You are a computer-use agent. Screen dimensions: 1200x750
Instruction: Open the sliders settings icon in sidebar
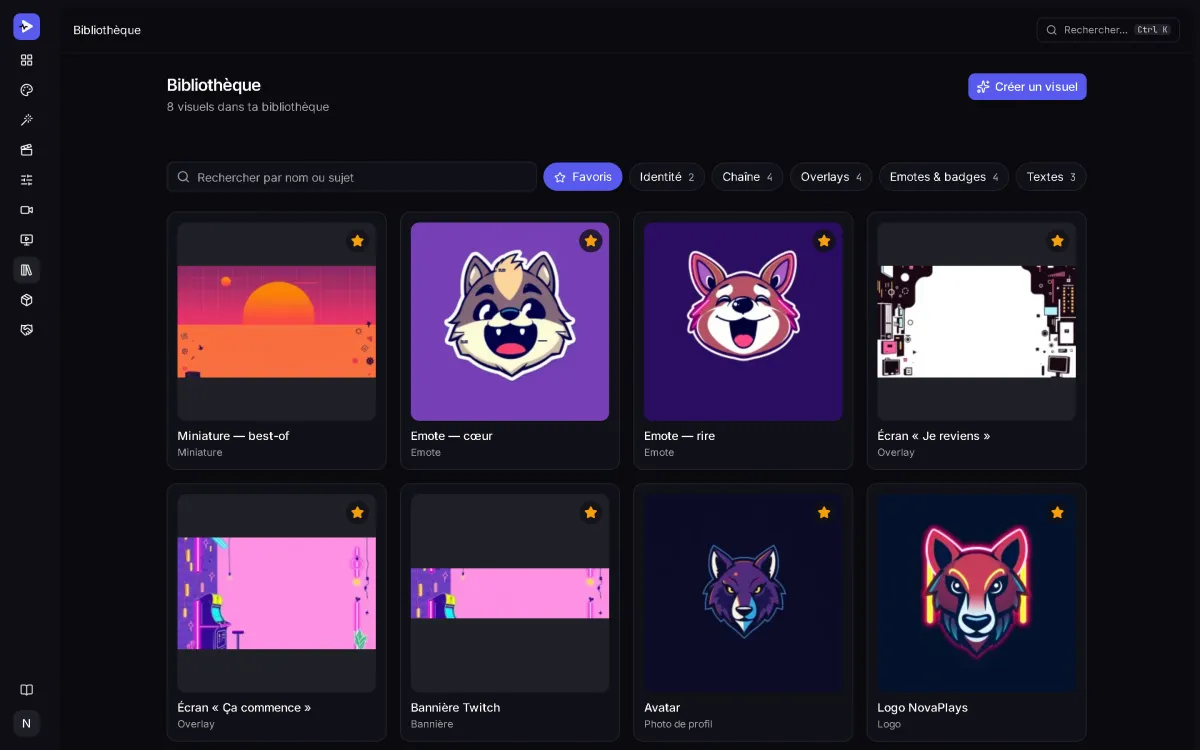tap(27, 180)
